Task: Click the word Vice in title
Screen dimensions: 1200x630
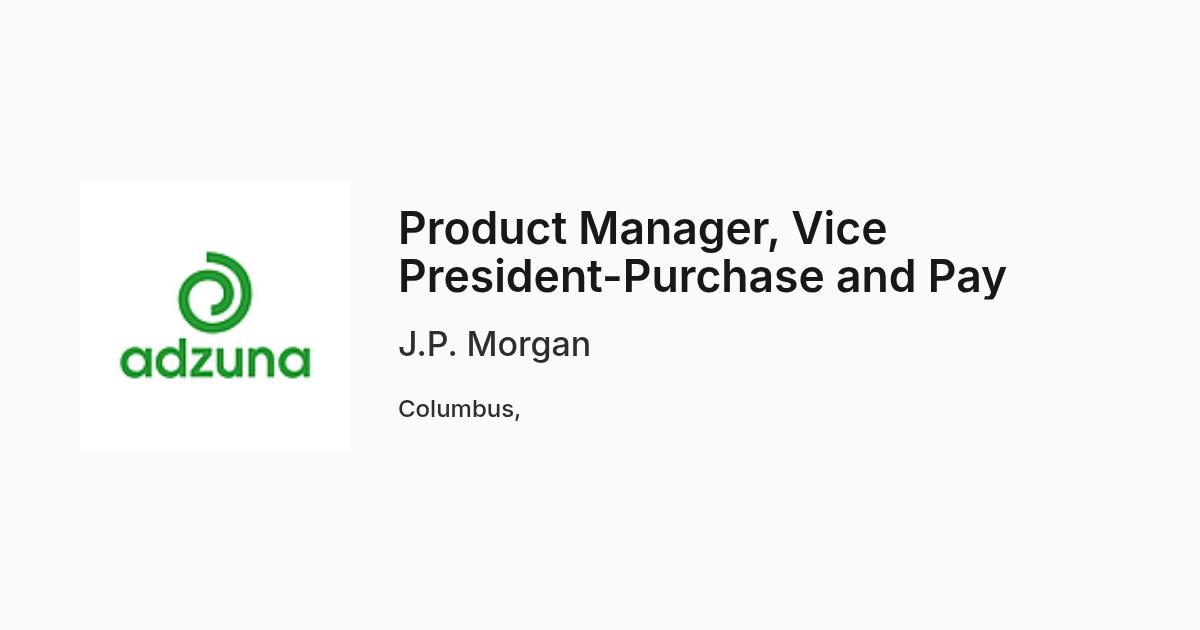Action: (840, 229)
